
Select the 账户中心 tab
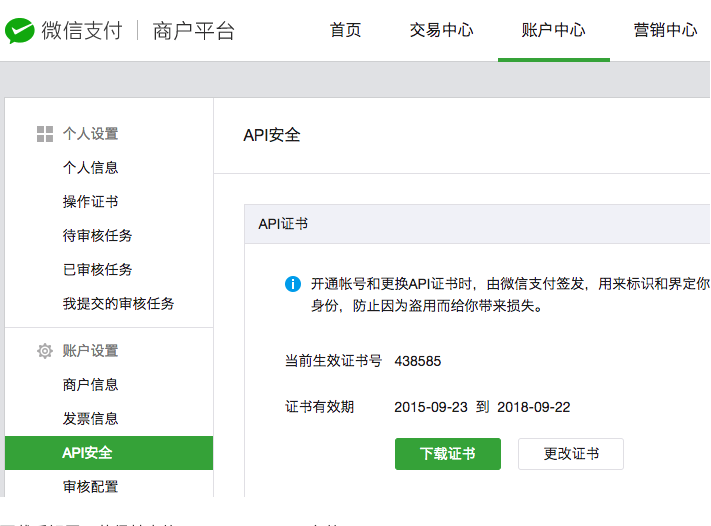coord(553,30)
